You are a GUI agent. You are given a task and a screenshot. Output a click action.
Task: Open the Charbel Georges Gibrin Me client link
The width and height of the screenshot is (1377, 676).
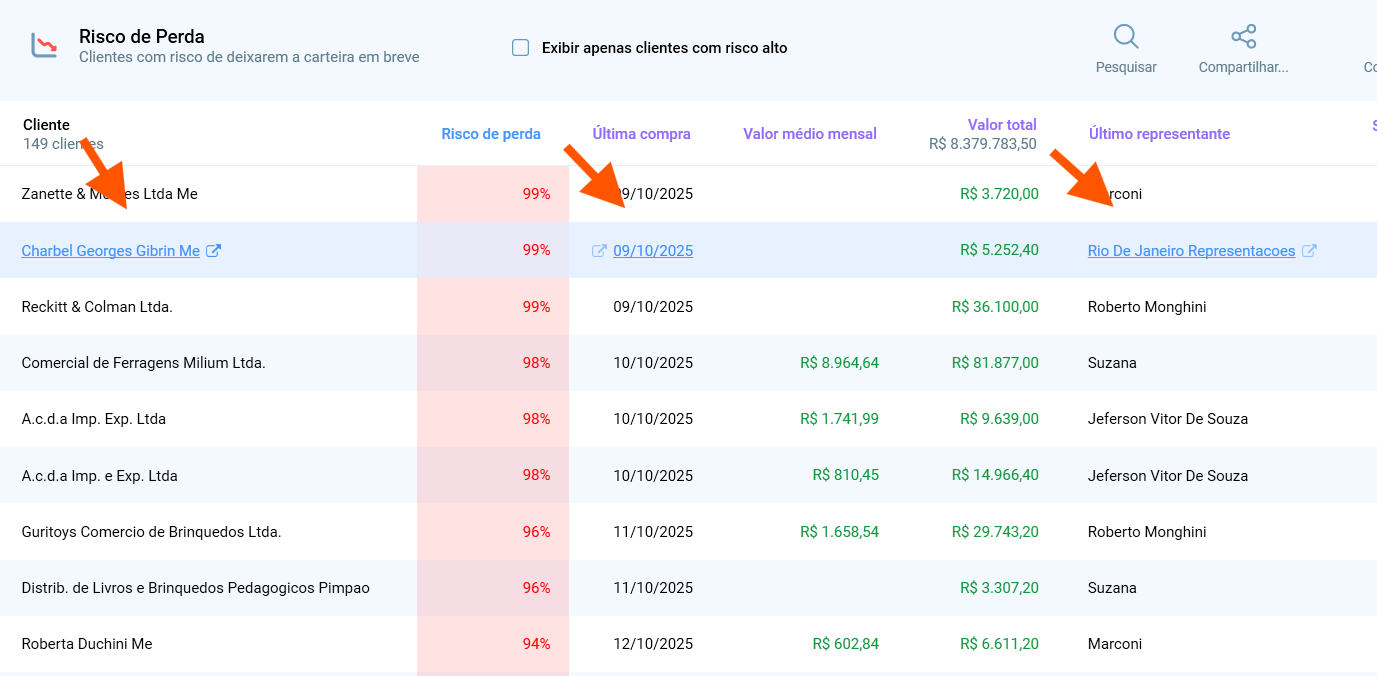click(110, 250)
